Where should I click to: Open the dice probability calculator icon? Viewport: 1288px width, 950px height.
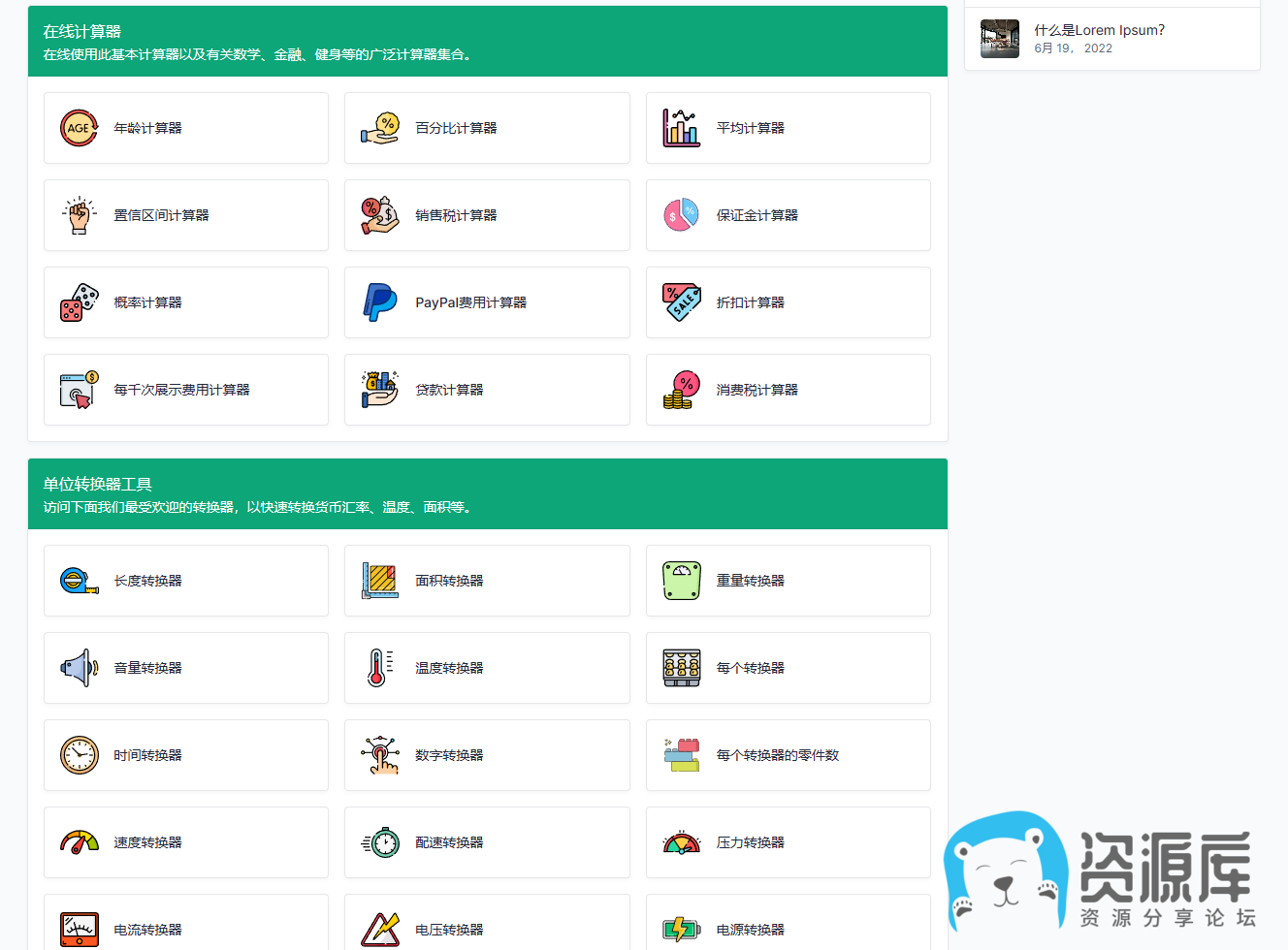(80, 302)
